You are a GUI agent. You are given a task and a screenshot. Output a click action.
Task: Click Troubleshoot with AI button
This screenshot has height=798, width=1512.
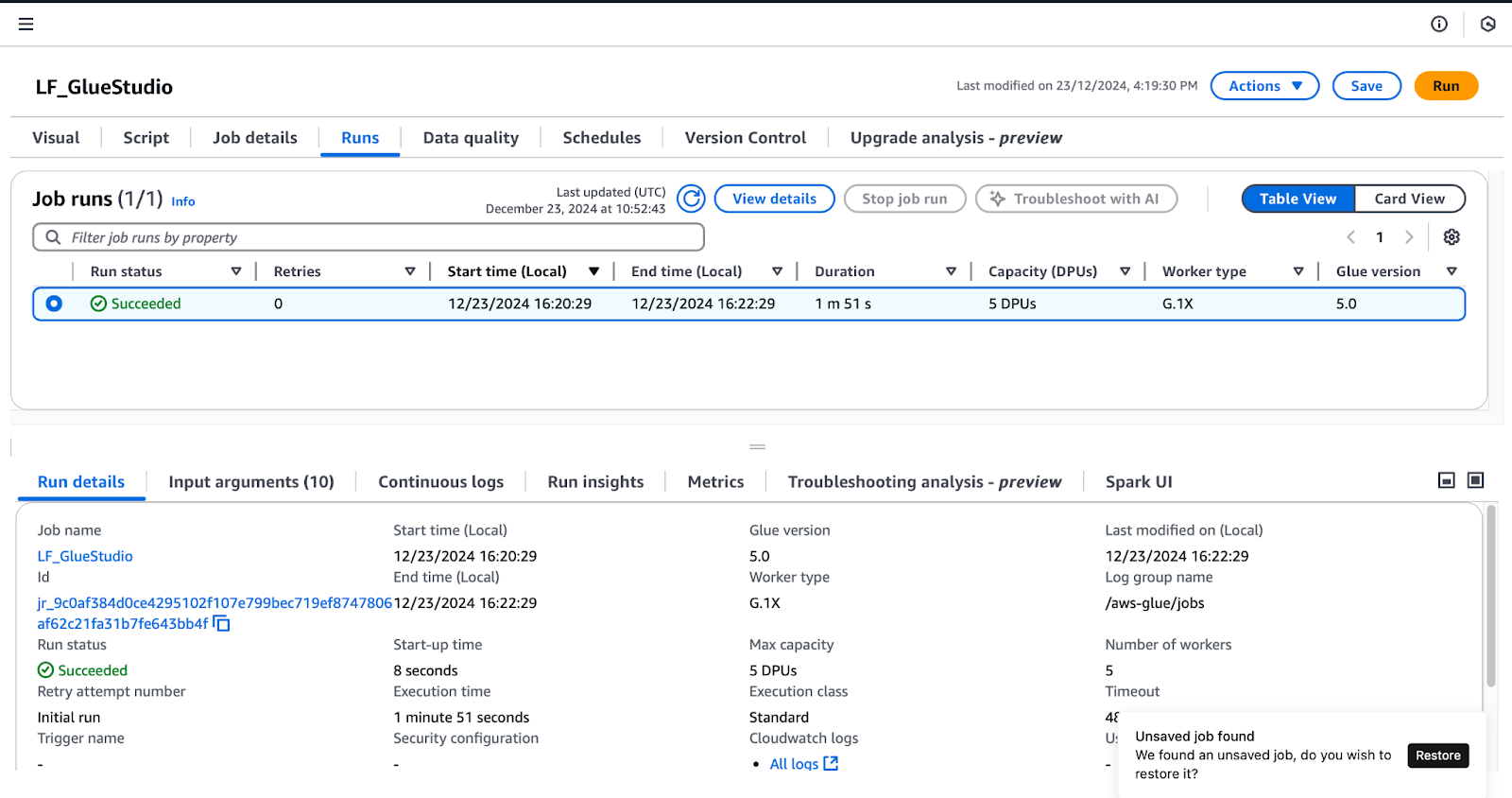tap(1076, 199)
